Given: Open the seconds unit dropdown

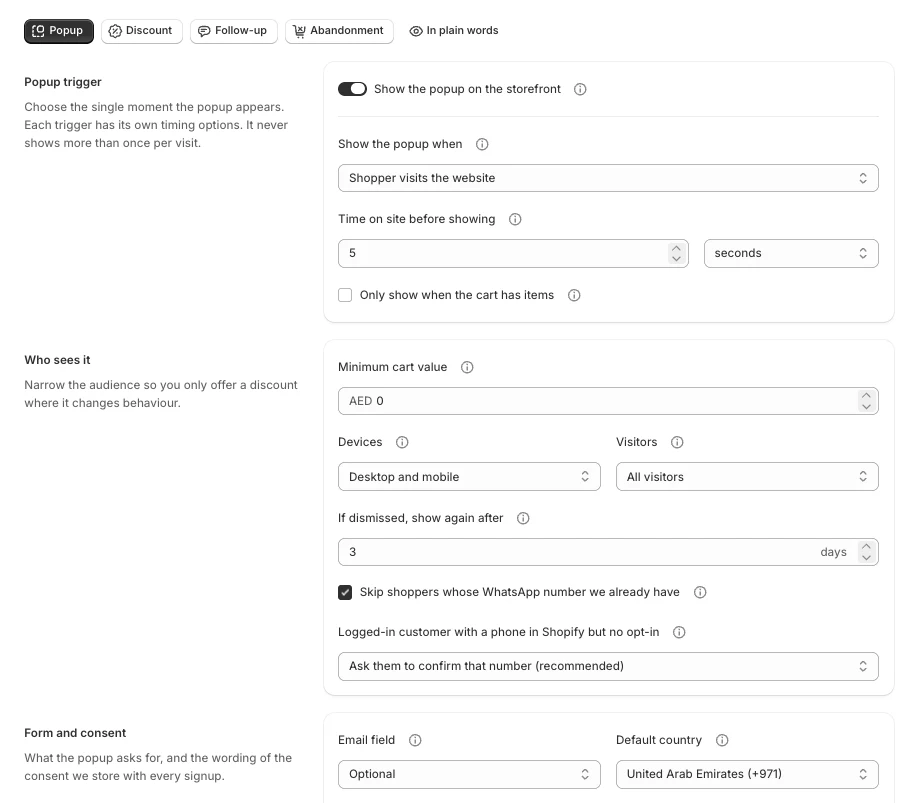Looking at the screenshot, I should tap(791, 253).
